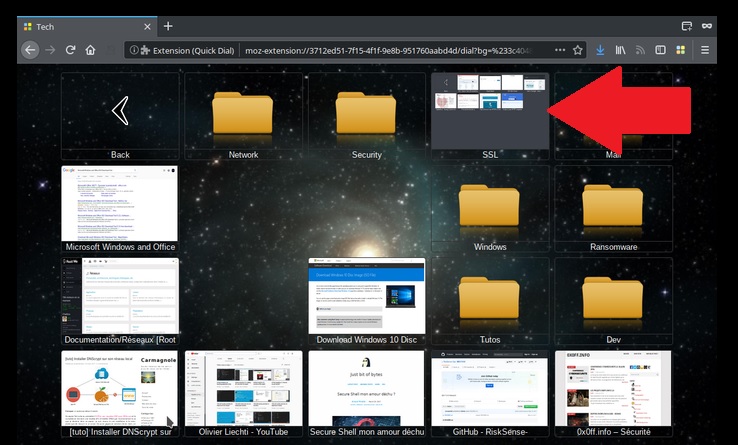Go back using the Back dial tile

point(120,111)
